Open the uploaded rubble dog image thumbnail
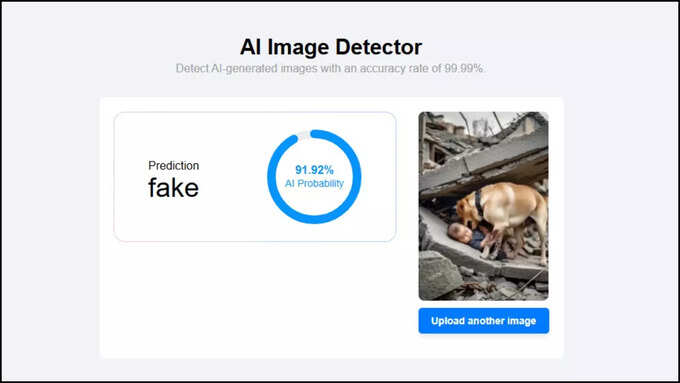 [x=484, y=206]
